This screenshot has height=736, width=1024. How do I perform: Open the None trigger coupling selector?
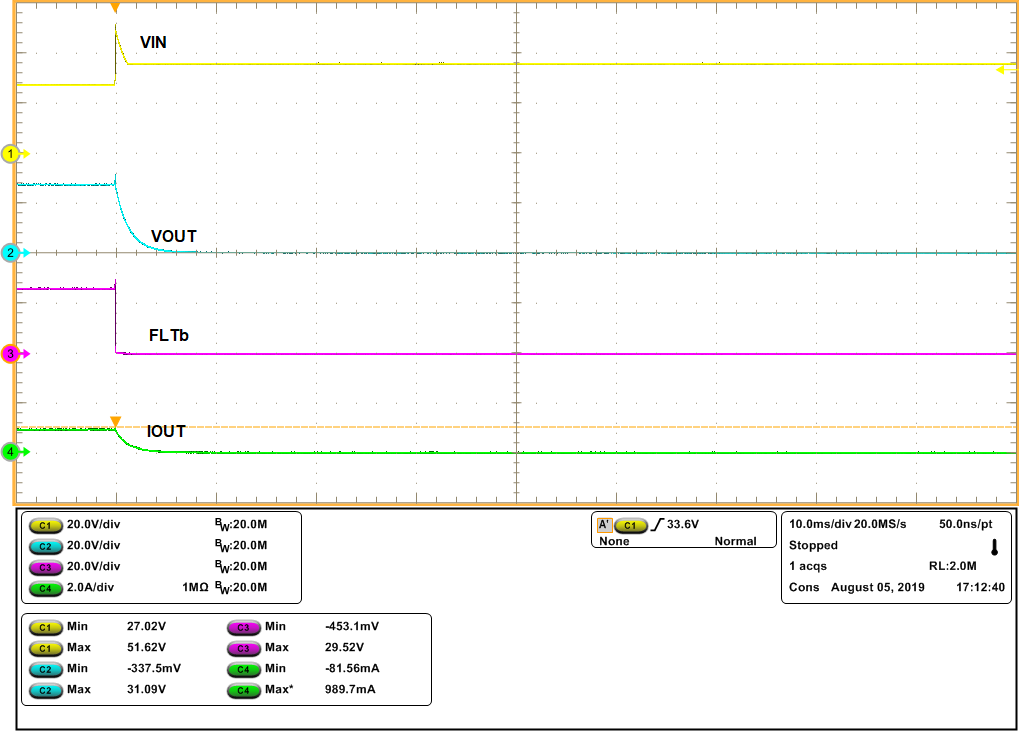pos(613,540)
